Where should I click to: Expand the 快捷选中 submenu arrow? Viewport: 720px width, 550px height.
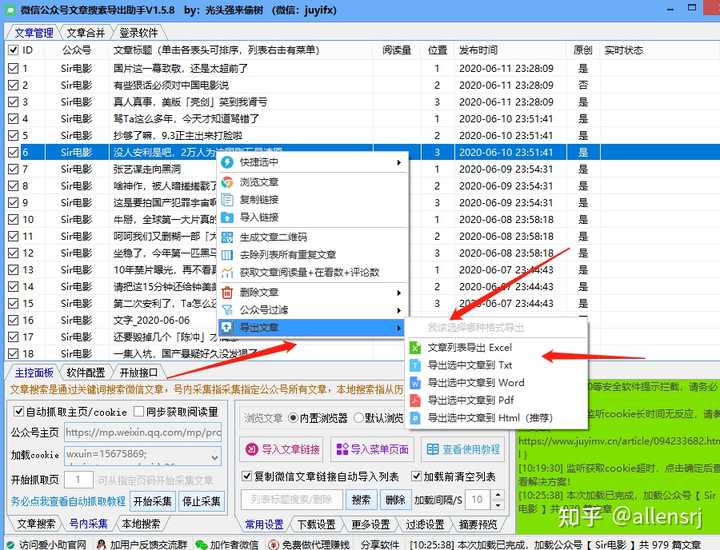coord(399,162)
